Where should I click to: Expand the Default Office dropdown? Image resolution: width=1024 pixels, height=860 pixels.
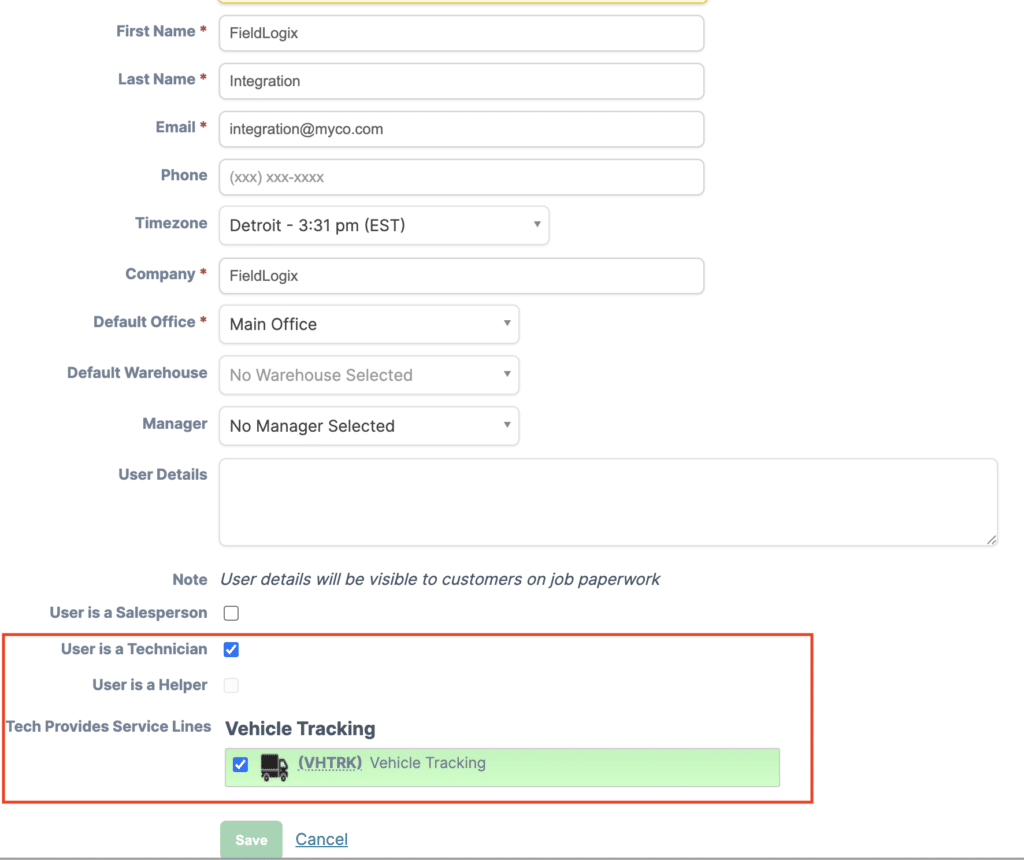(368, 324)
